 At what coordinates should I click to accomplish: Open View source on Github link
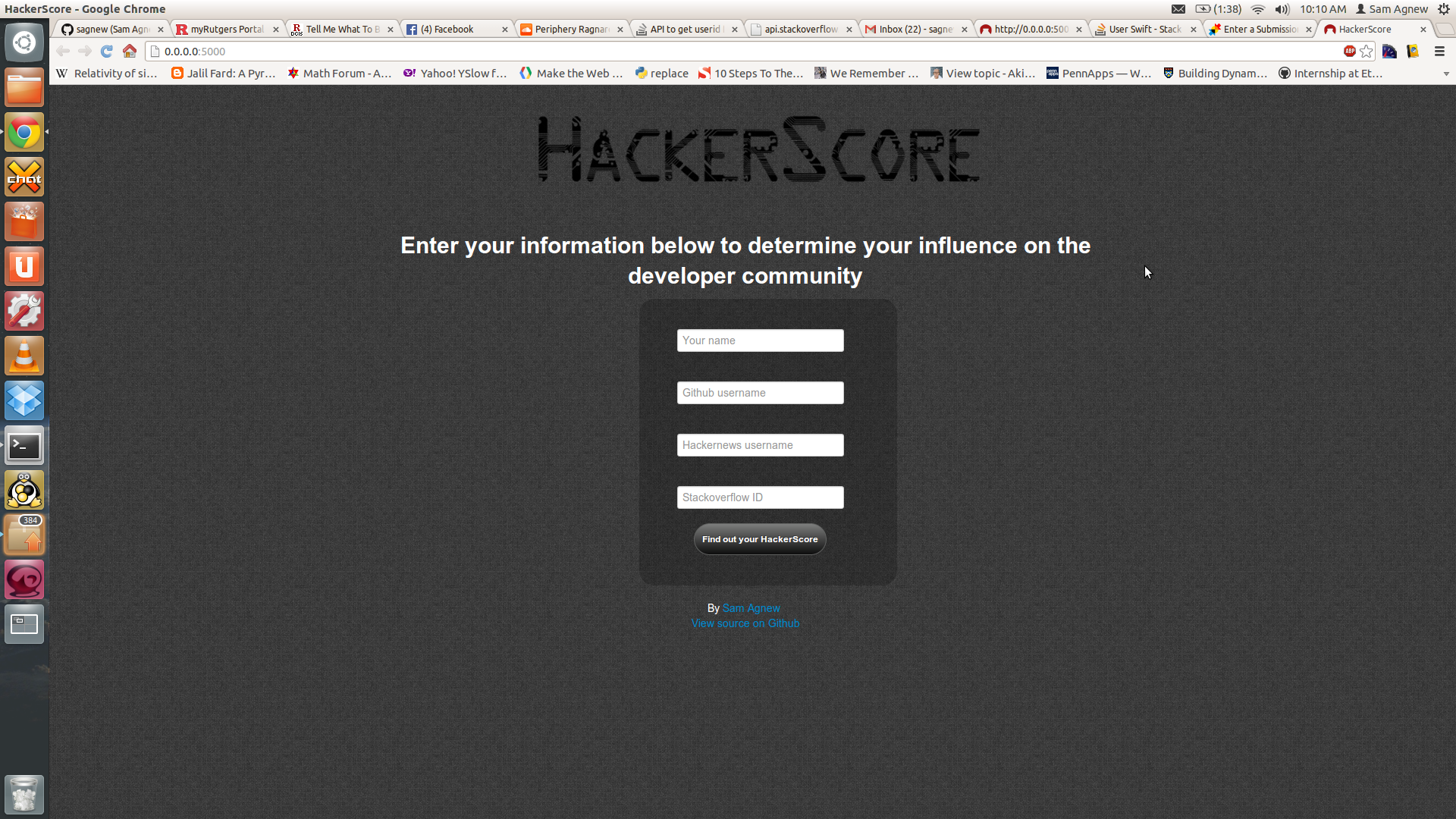pyautogui.click(x=745, y=623)
